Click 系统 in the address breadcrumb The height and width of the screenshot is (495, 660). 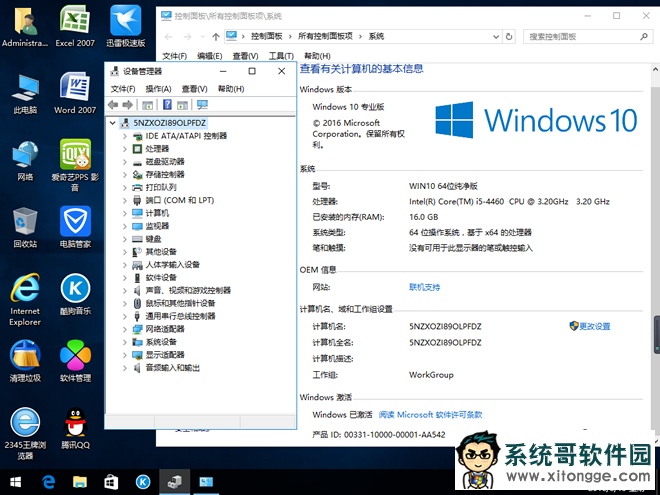click(376, 36)
